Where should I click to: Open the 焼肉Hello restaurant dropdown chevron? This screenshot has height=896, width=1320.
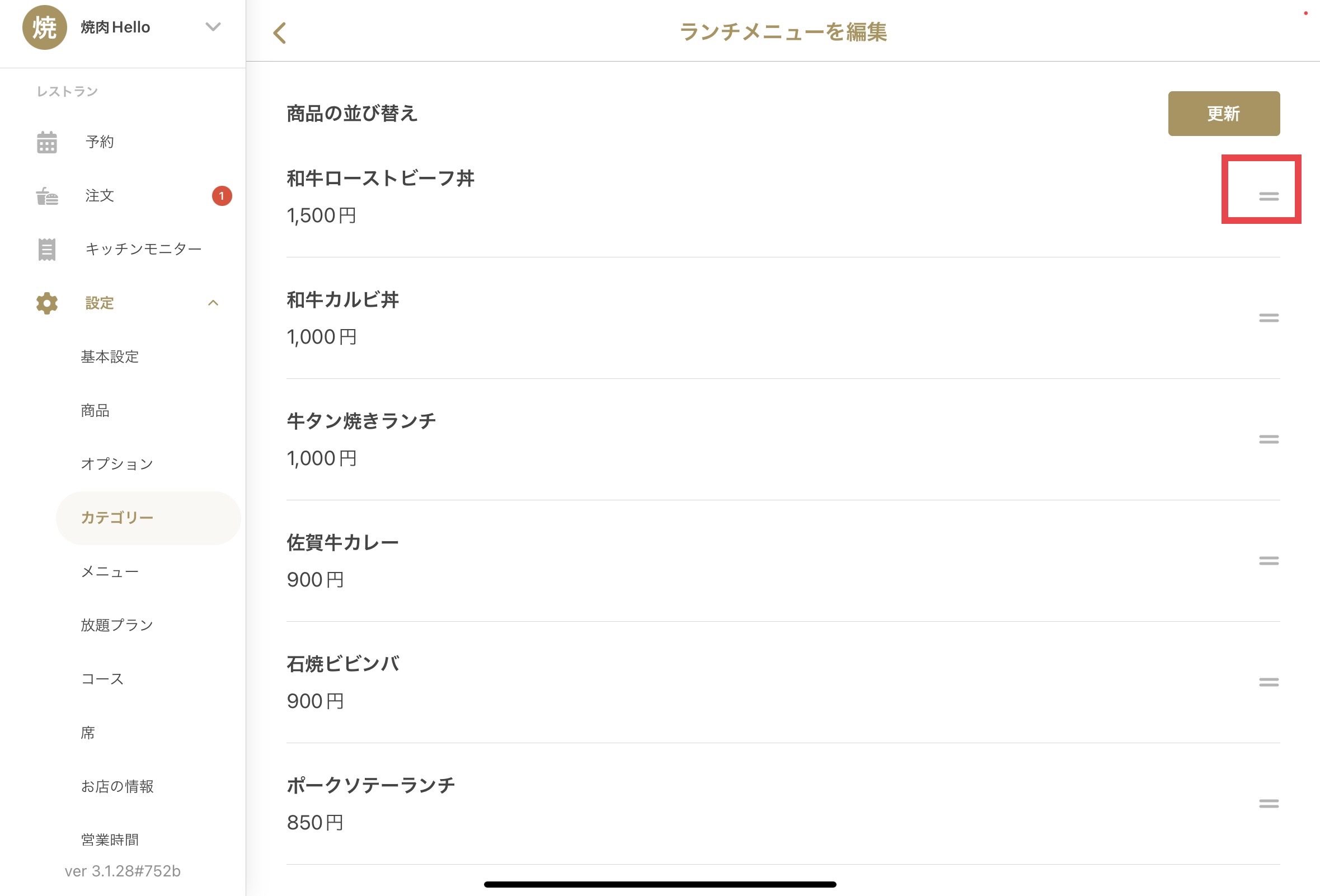(213, 27)
